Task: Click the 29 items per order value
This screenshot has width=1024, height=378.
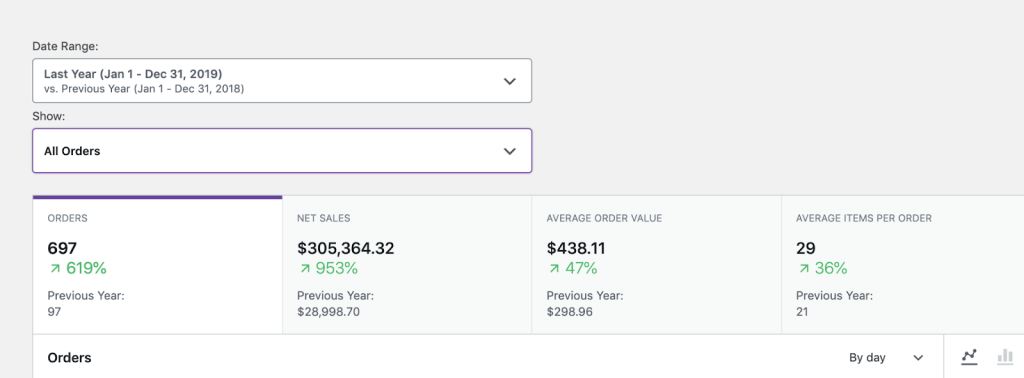Action: pos(806,249)
